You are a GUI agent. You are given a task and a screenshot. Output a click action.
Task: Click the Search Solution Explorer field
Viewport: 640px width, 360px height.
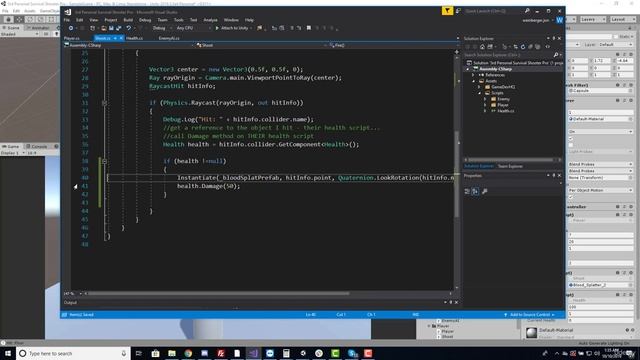tap(508, 55)
